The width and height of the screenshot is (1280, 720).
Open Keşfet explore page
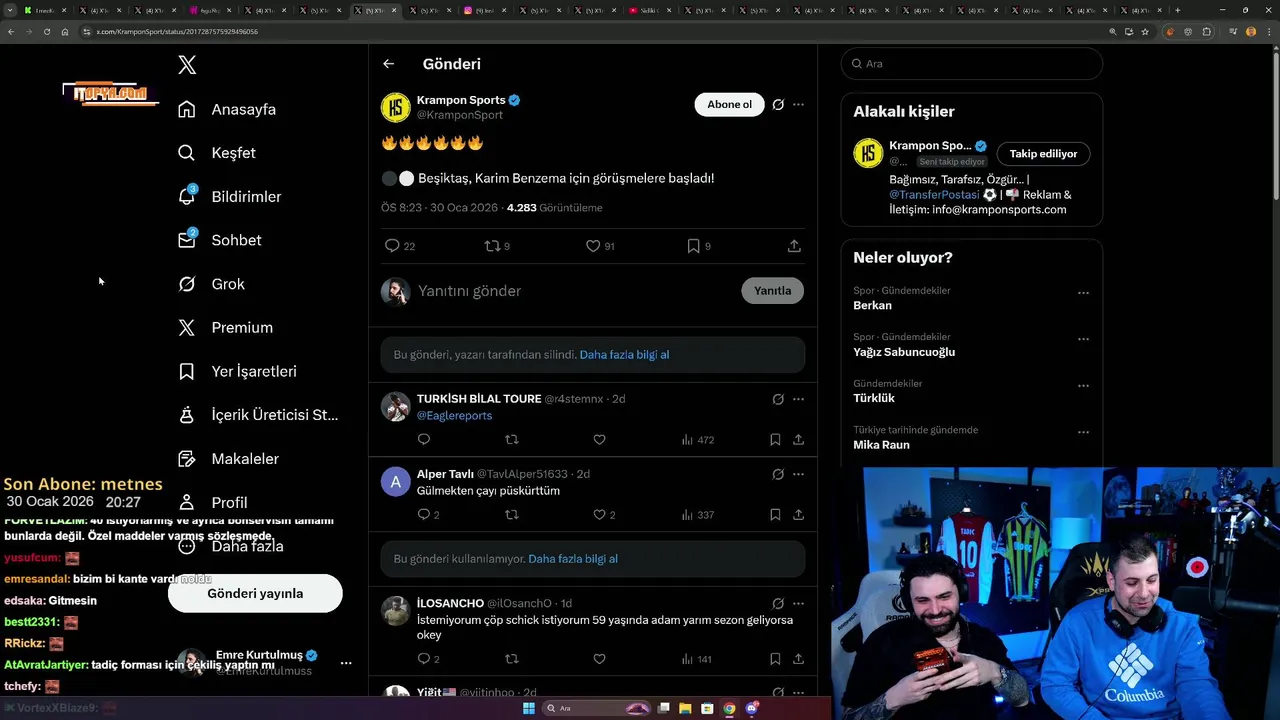coord(217,153)
